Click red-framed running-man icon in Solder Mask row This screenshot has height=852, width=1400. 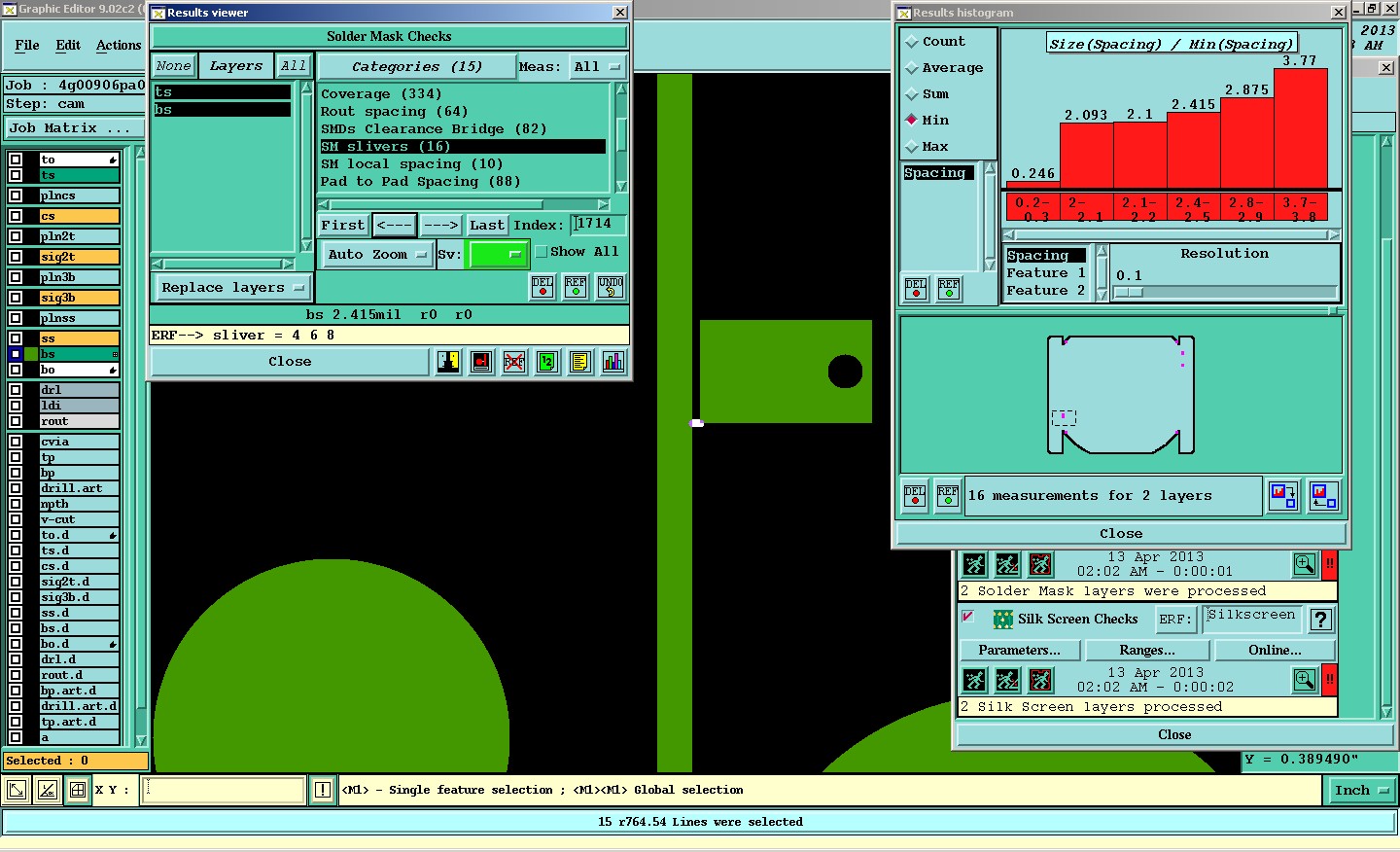pyautogui.click(x=1040, y=564)
